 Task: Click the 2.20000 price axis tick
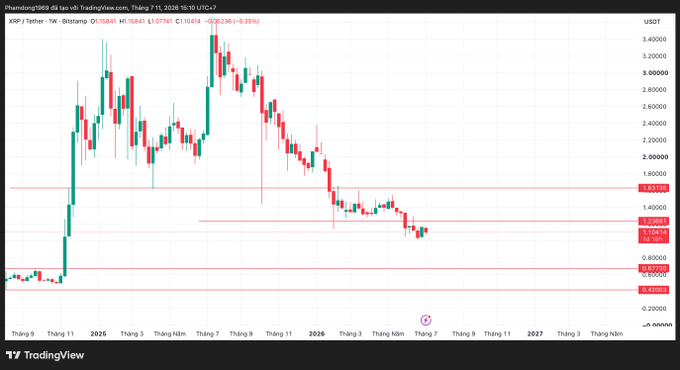[x=654, y=140]
